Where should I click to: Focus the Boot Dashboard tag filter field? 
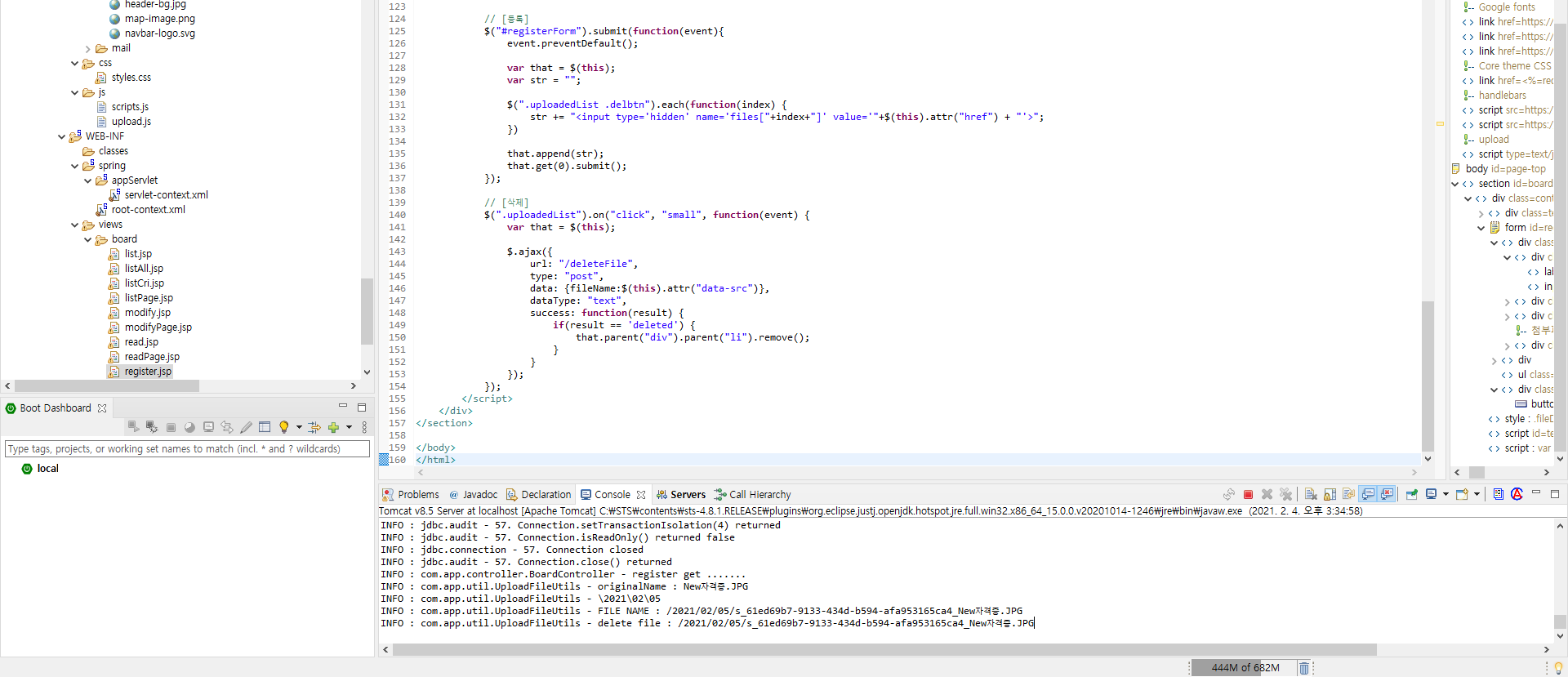[188, 449]
